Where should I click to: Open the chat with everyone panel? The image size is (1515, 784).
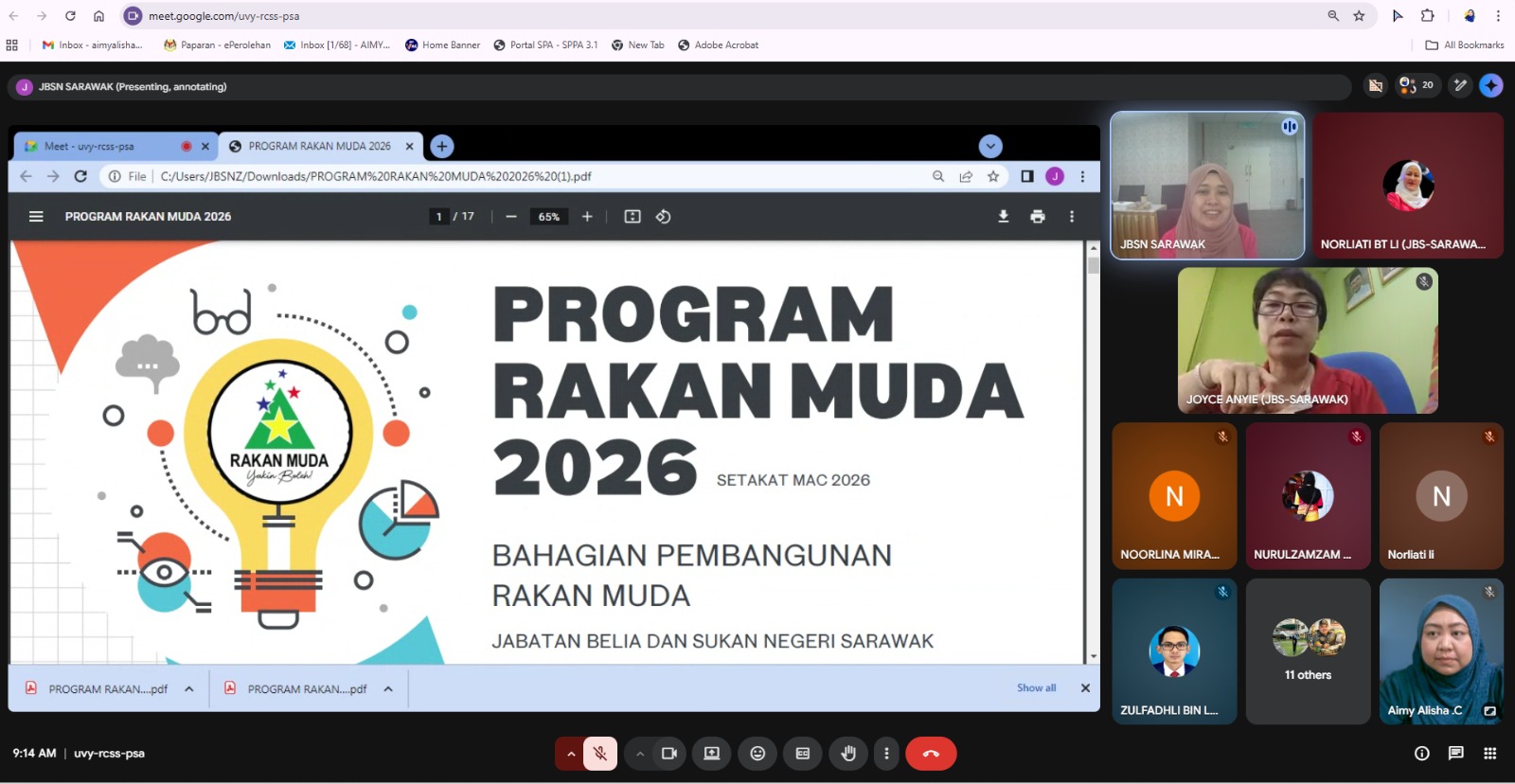click(1456, 754)
